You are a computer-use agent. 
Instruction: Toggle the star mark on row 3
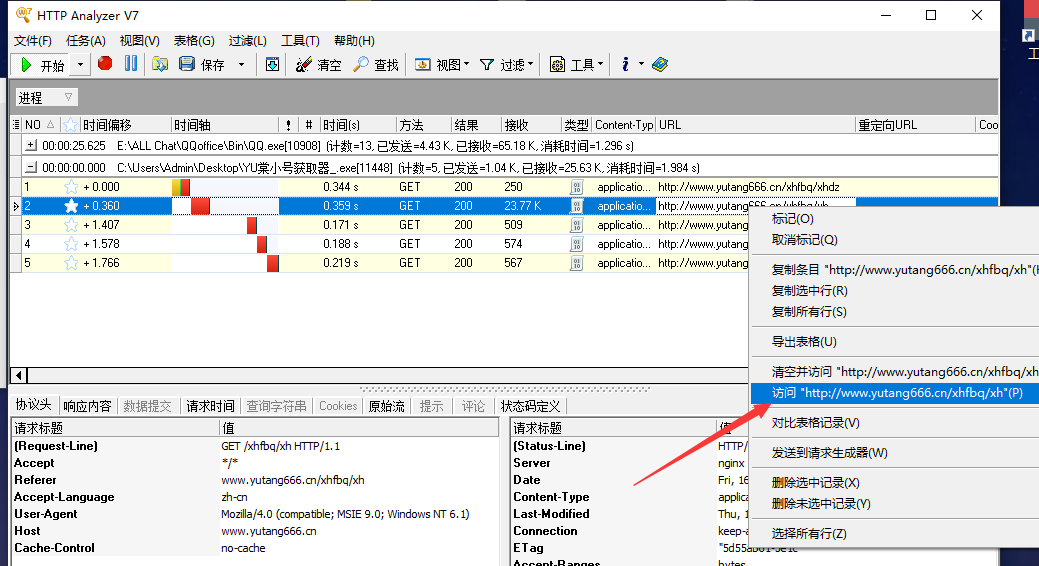tap(70, 225)
